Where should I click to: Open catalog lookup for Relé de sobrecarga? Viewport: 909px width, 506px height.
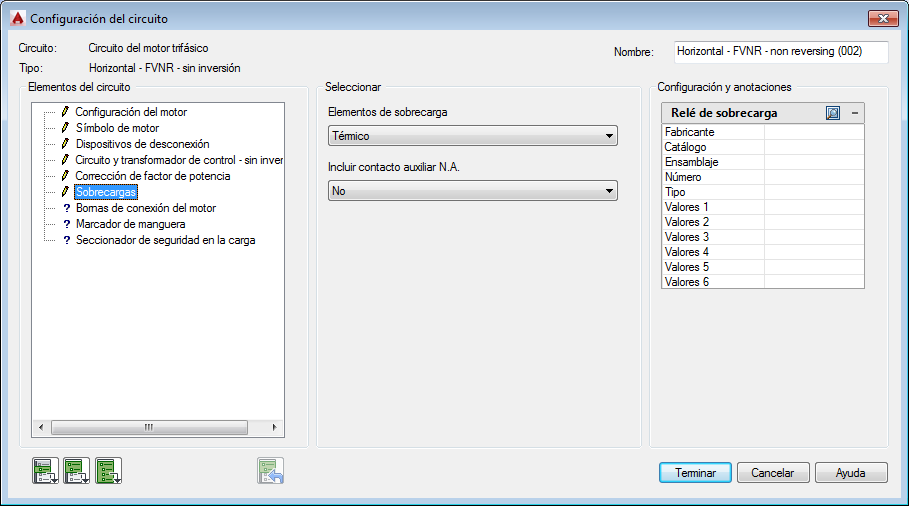coord(833,113)
